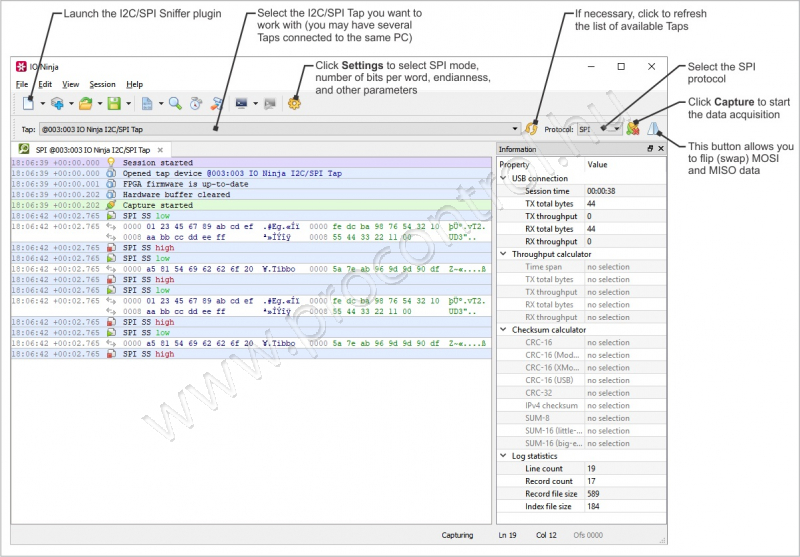Collapse the Log statistics section
The image size is (800, 557).
tap(503, 456)
